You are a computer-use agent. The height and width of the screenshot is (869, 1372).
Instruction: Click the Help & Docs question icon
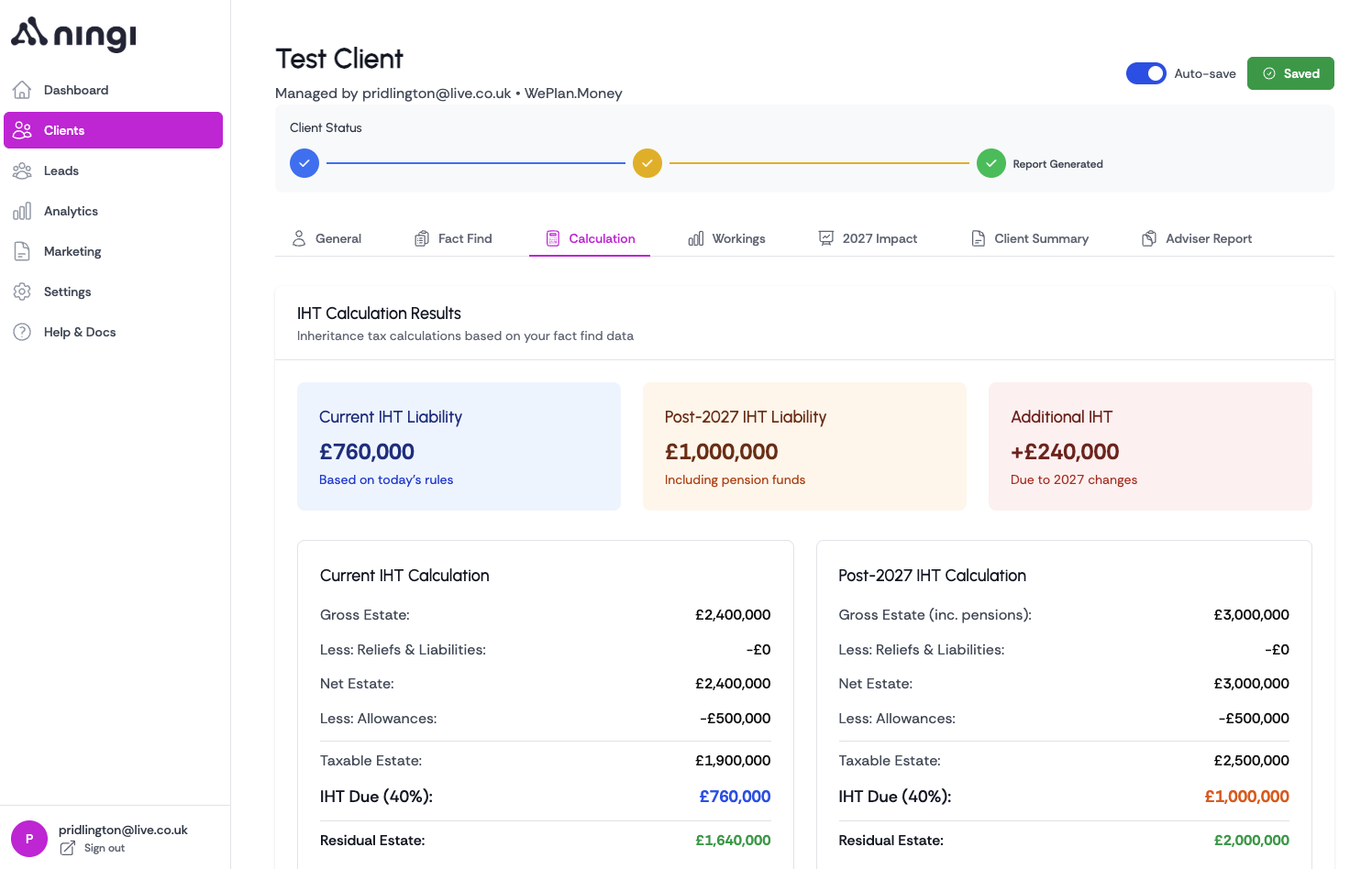pyautogui.click(x=22, y=332)
